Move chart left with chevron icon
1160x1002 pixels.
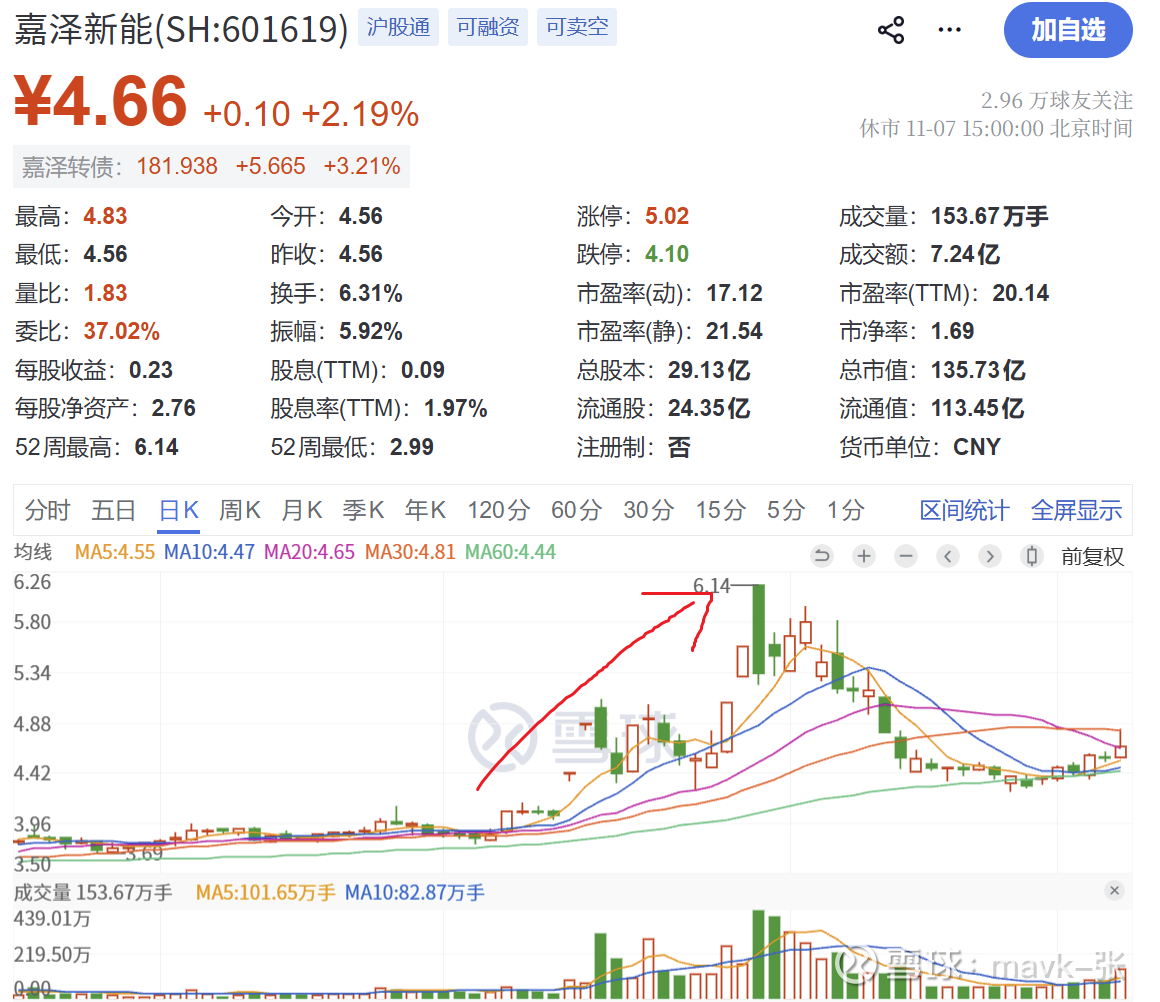[948, 556]
